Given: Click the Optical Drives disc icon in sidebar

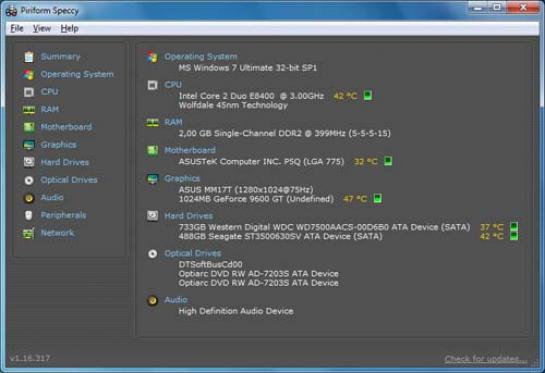Looking at the screenshot, I should pyautogui.click(x=29, y=180).
